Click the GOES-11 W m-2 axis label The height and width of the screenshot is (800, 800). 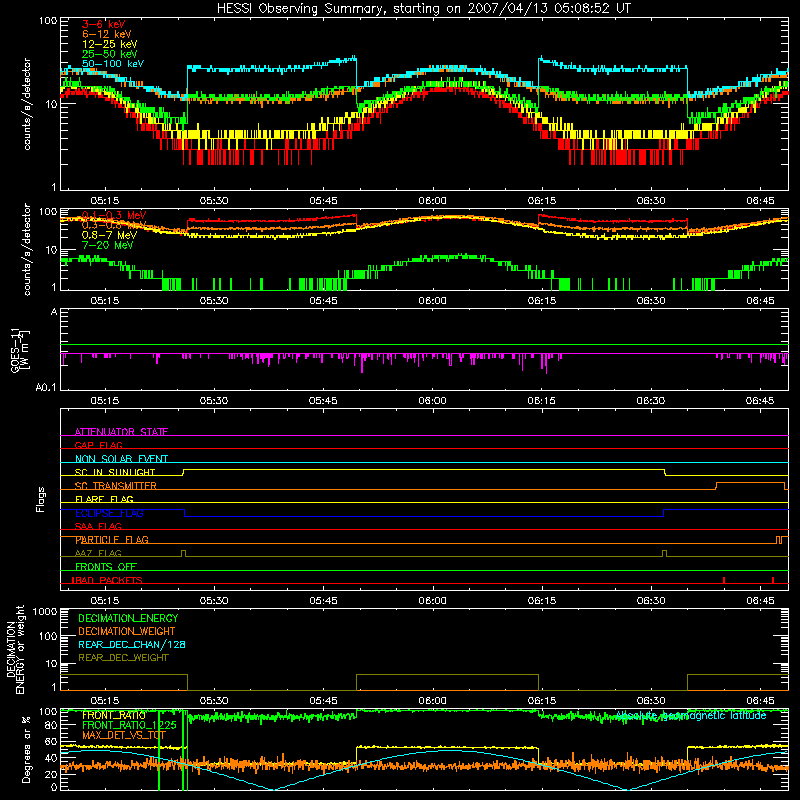pyautogui.click(x=20, y=350)
